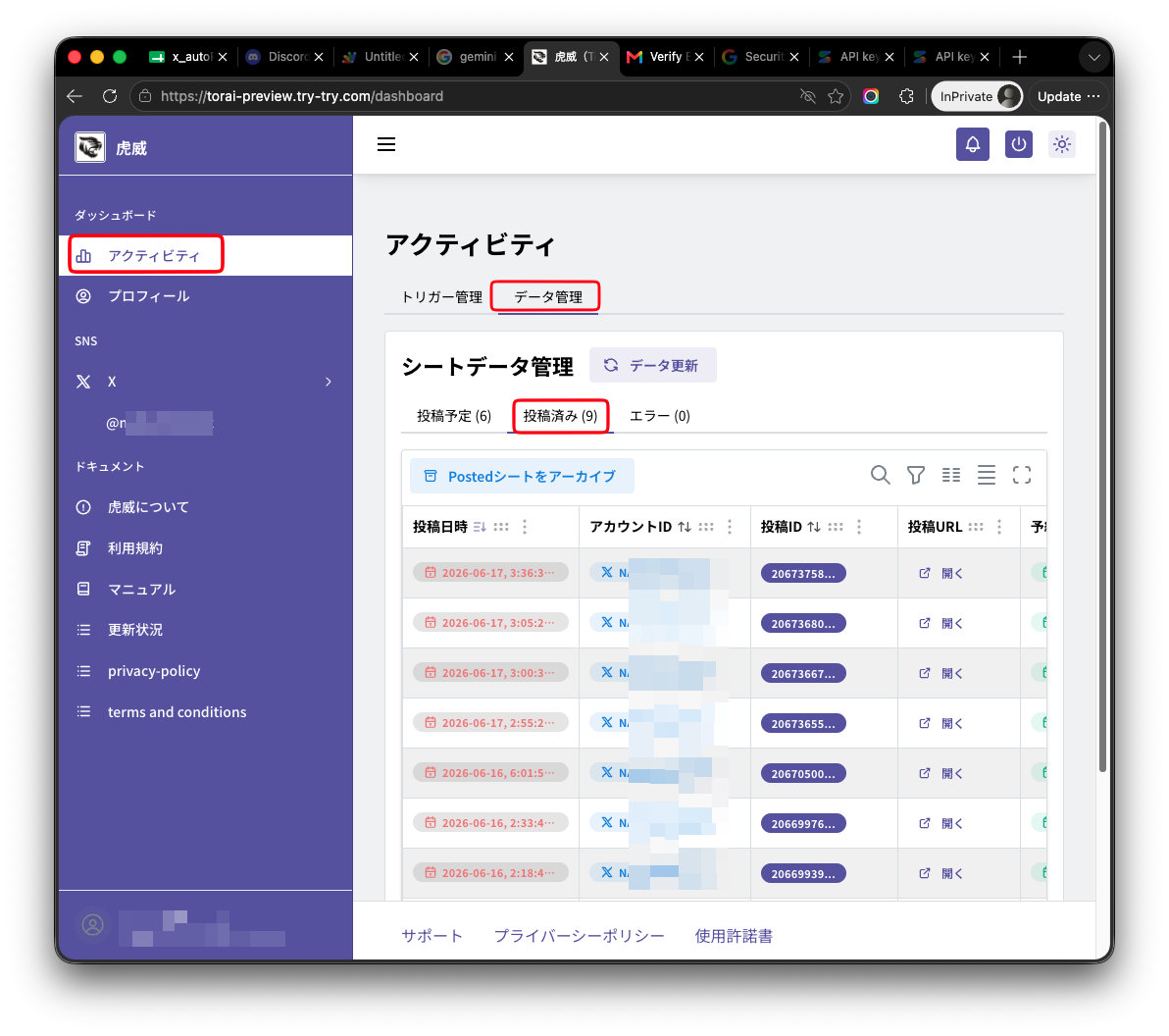Switch to エラー (0) tab
The image size is (1169, 1036).
tap(660, 416)
